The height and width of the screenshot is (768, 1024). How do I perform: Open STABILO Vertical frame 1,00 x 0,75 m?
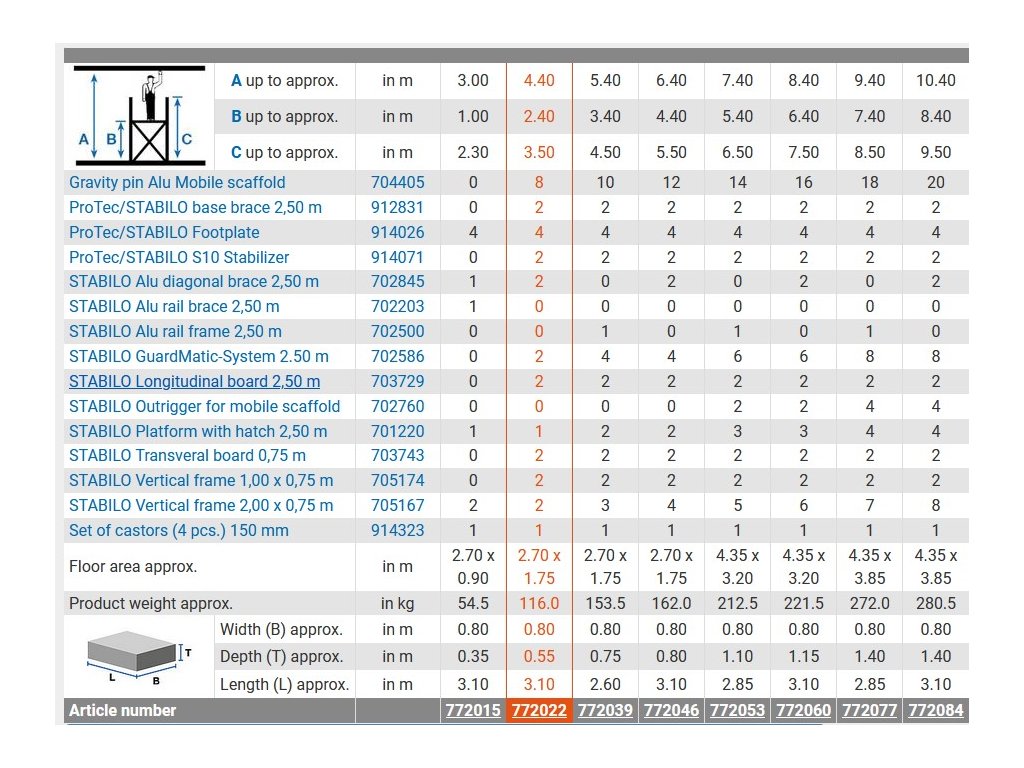tap(201, 480)
